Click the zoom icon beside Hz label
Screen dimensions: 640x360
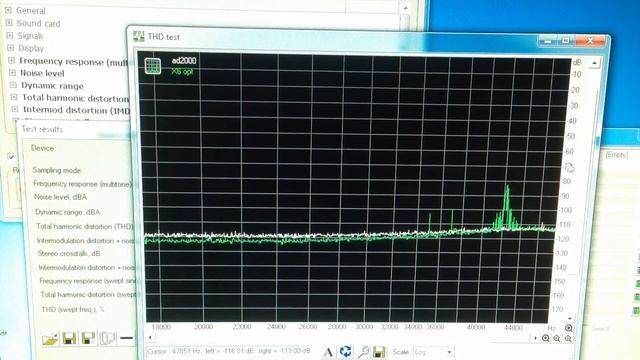569,328
